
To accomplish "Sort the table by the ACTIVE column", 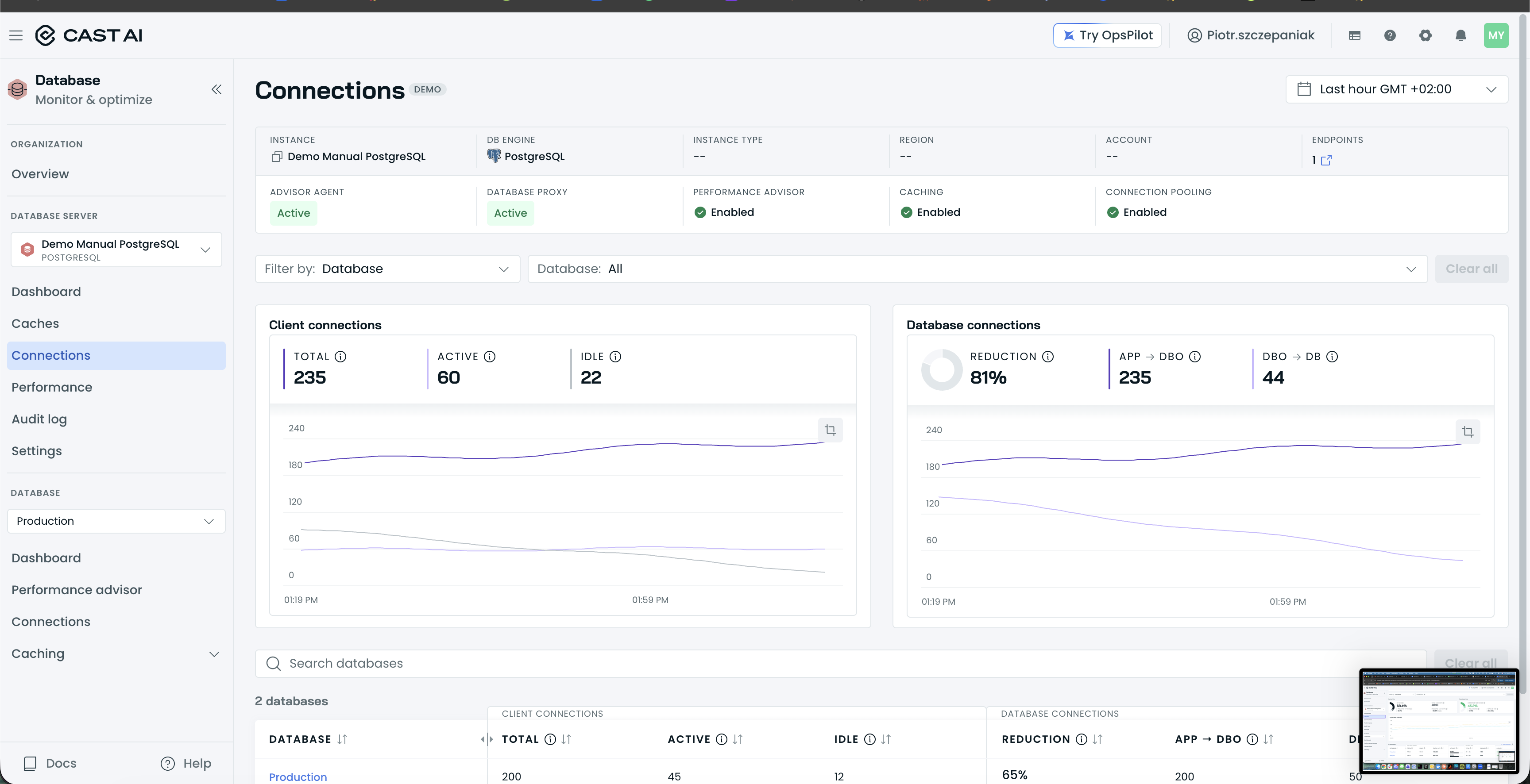I will click(738, 739).
